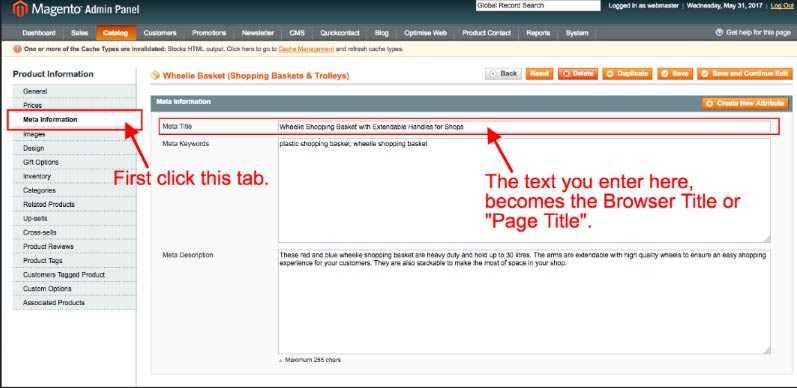Click the Back button
This screenshot has height=388, width=797.
[503, 74]
